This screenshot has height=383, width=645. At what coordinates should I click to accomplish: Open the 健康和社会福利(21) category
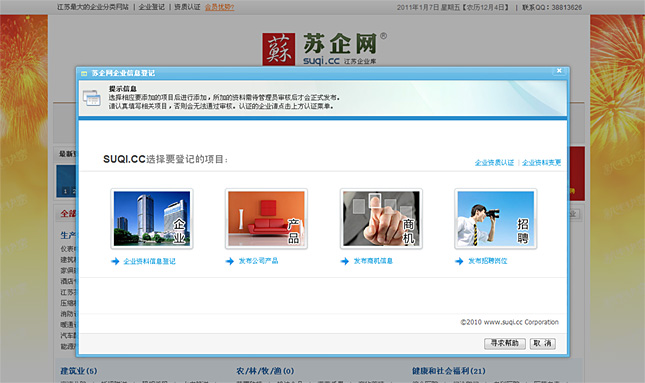pyautogui.click(x=449, y=371)
